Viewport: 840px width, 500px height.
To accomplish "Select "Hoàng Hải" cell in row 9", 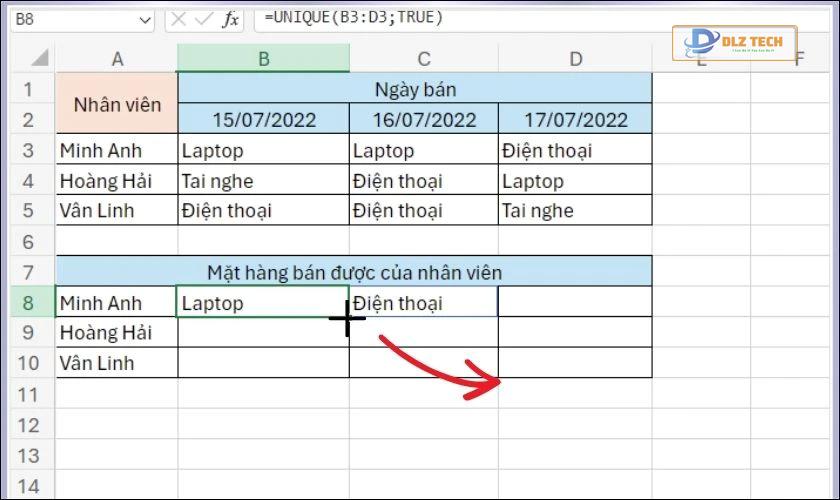I will (117, 332).
